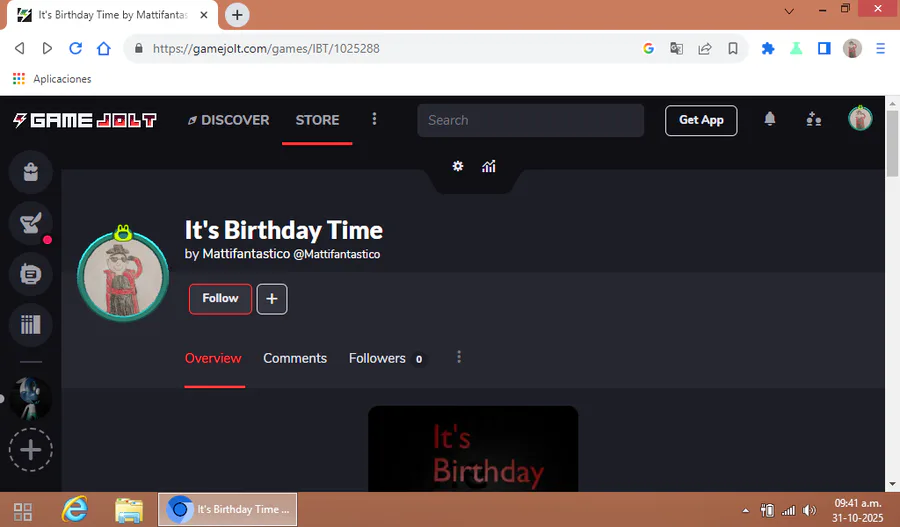Bookmark this page
The width and height of the screenshot is (900, 527).
click(x=733, y=48)
